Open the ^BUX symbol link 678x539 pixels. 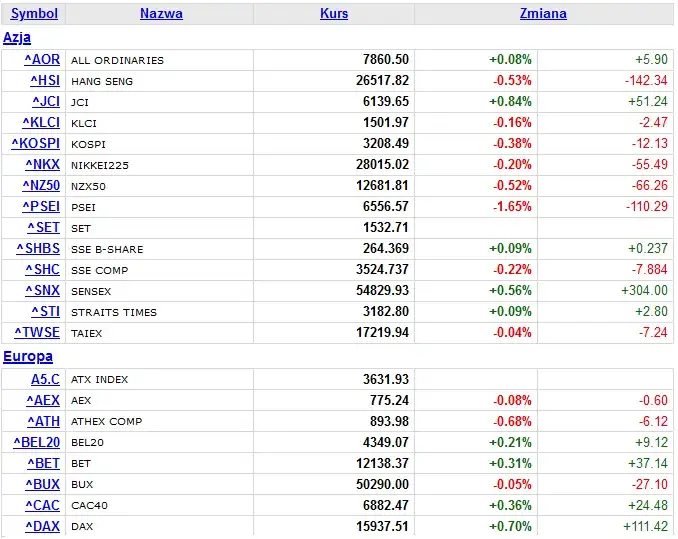pyautogui.click(x=43, y=485)
